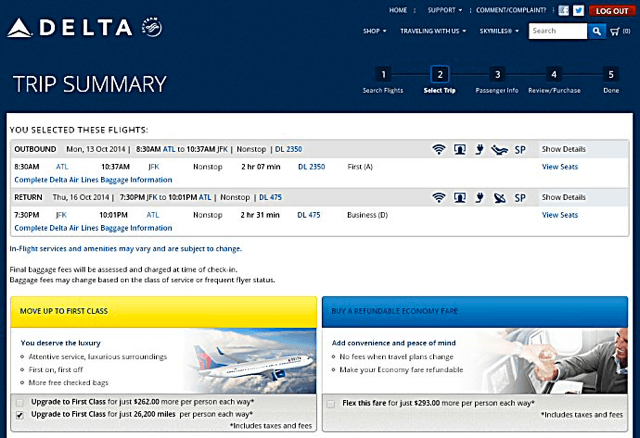Screen dimensions: 640x438
Task: Click the search magnifier button
Action: pyautogui.click(x=596, y=31)
